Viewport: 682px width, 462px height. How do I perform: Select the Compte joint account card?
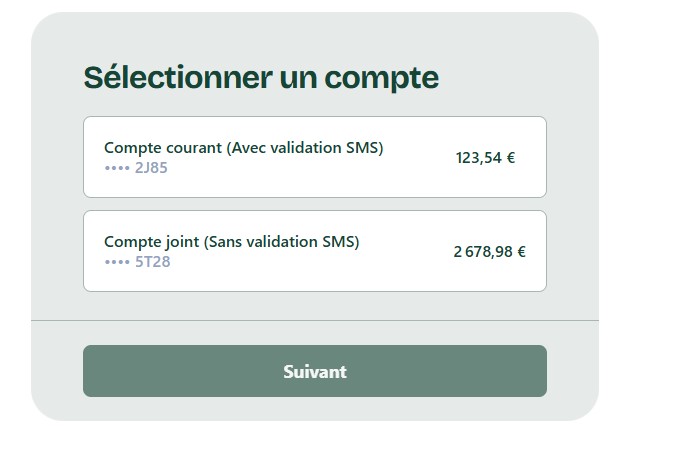click(314, 251)
